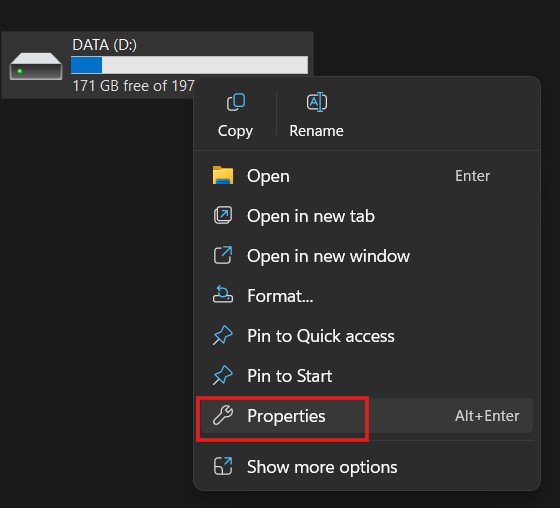Click the Copy icon in context menu
This screenshot has width=560, height=508.
236,102
